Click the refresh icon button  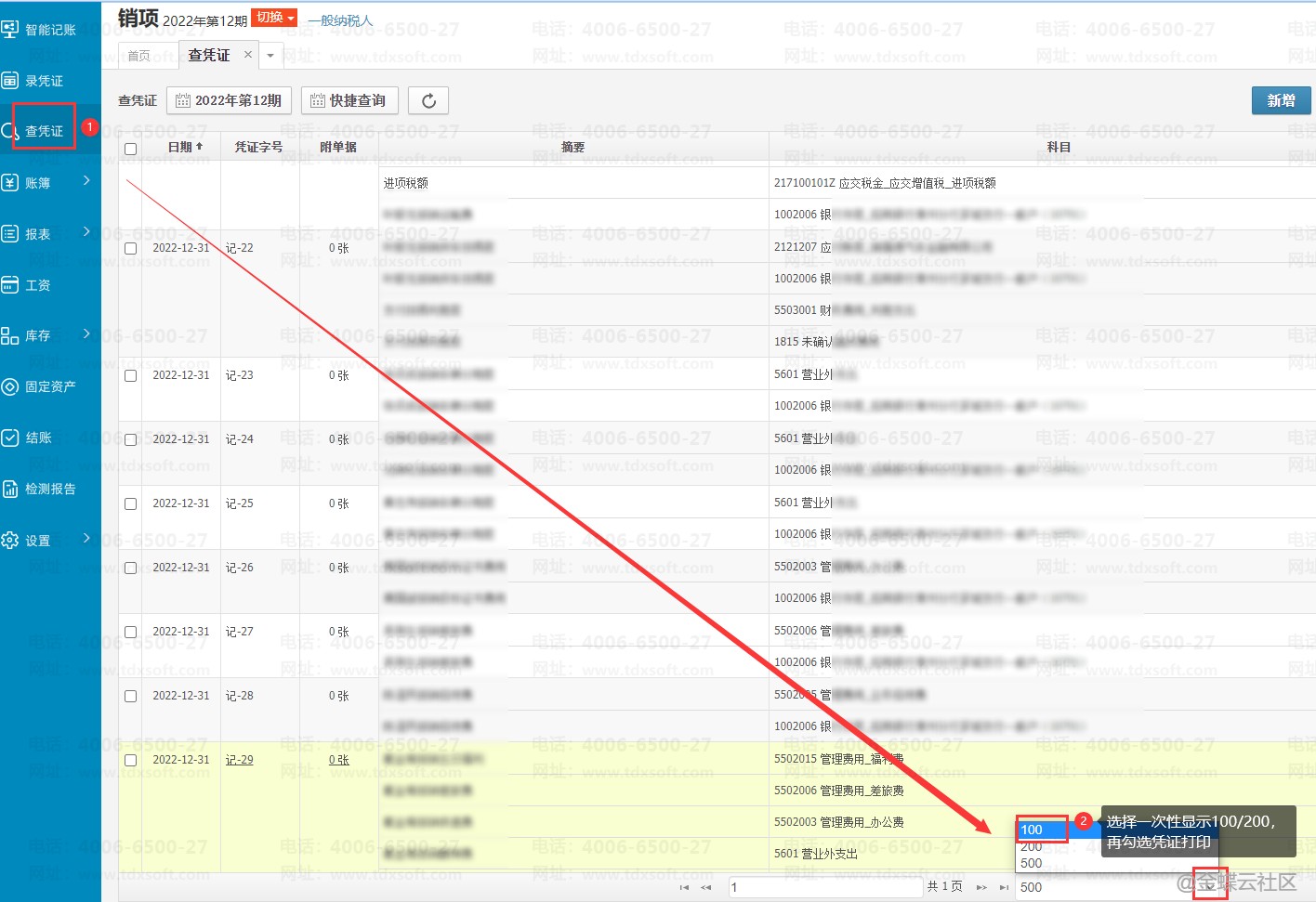(x=428, y=100)
